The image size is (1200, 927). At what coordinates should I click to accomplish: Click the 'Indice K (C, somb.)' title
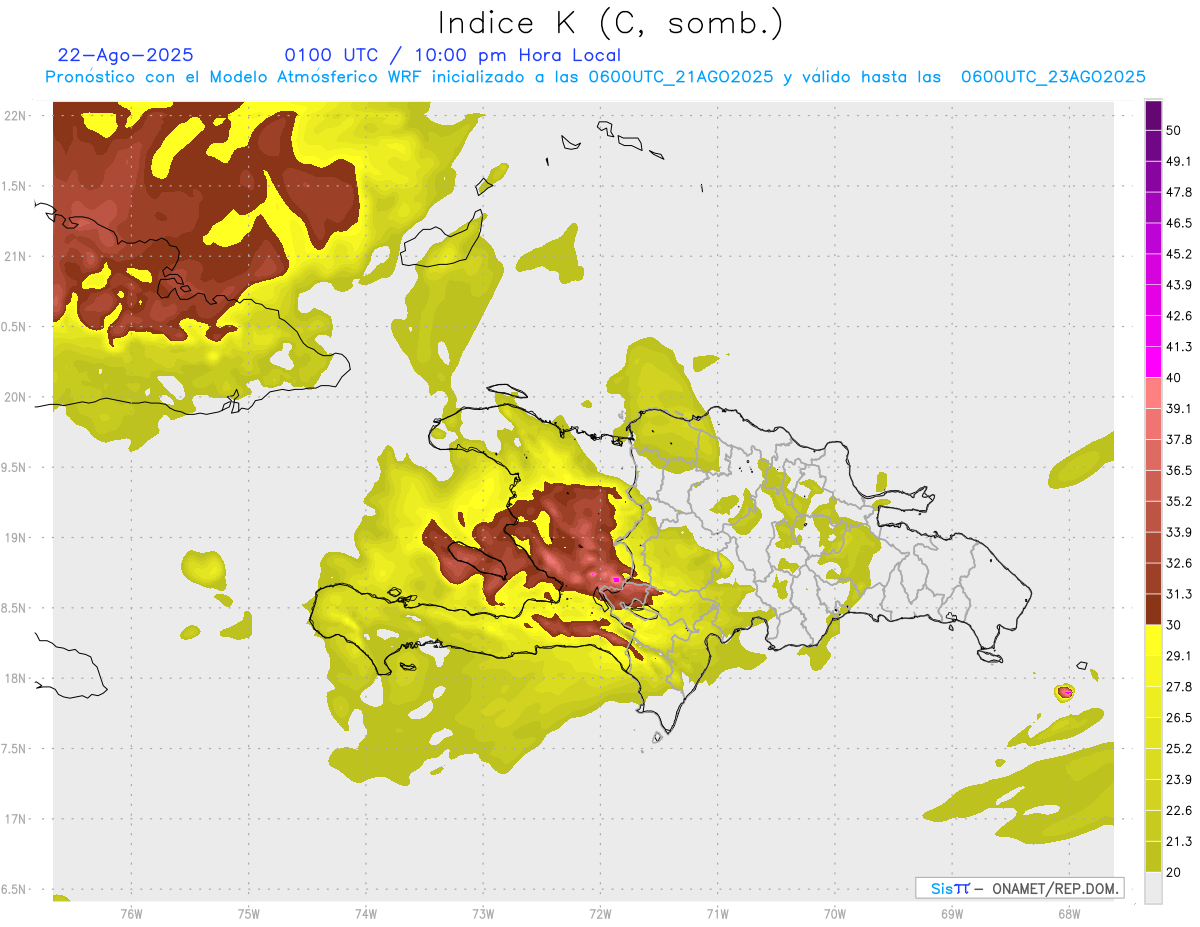pos(611,23)
